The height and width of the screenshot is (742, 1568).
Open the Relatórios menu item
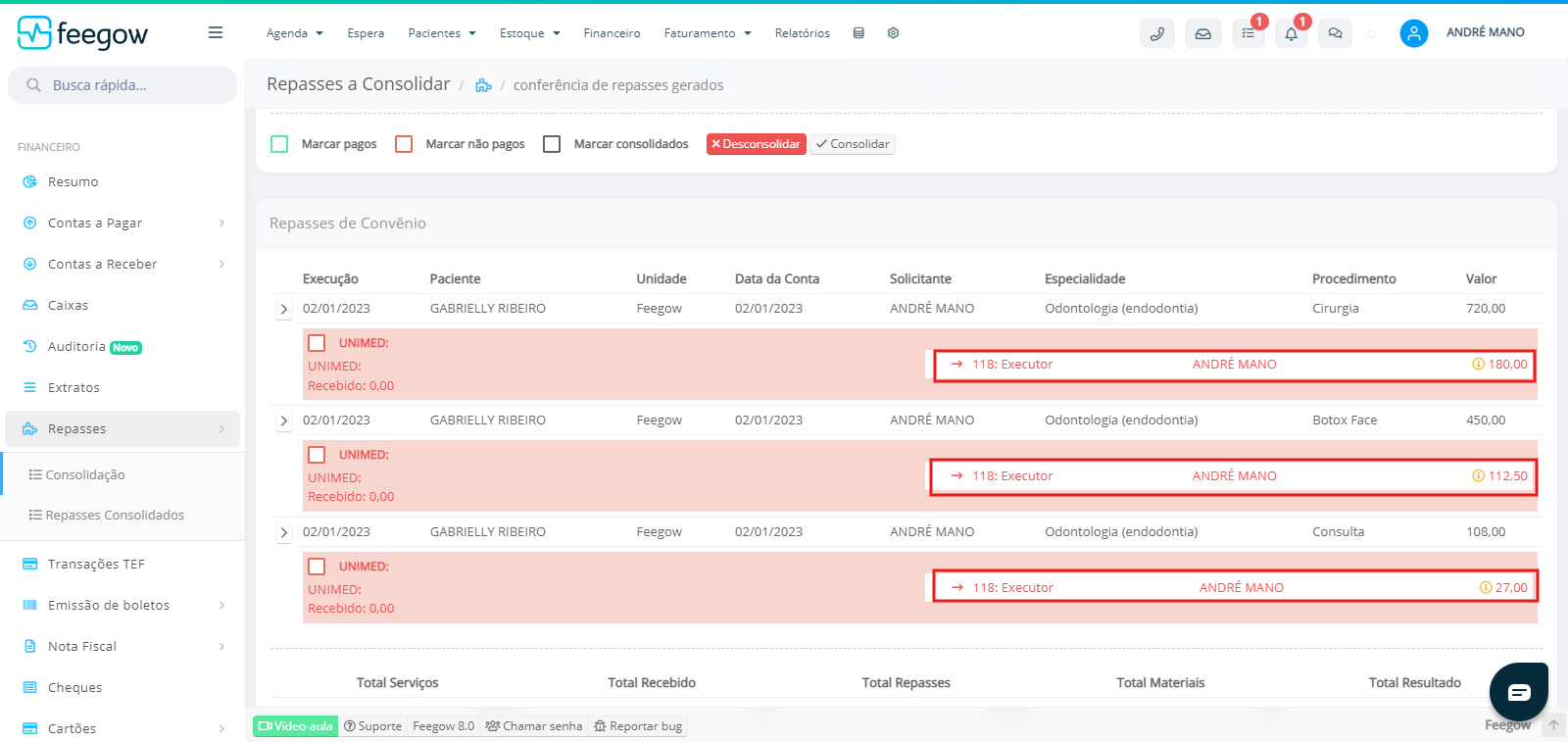[x=802, y=33]
